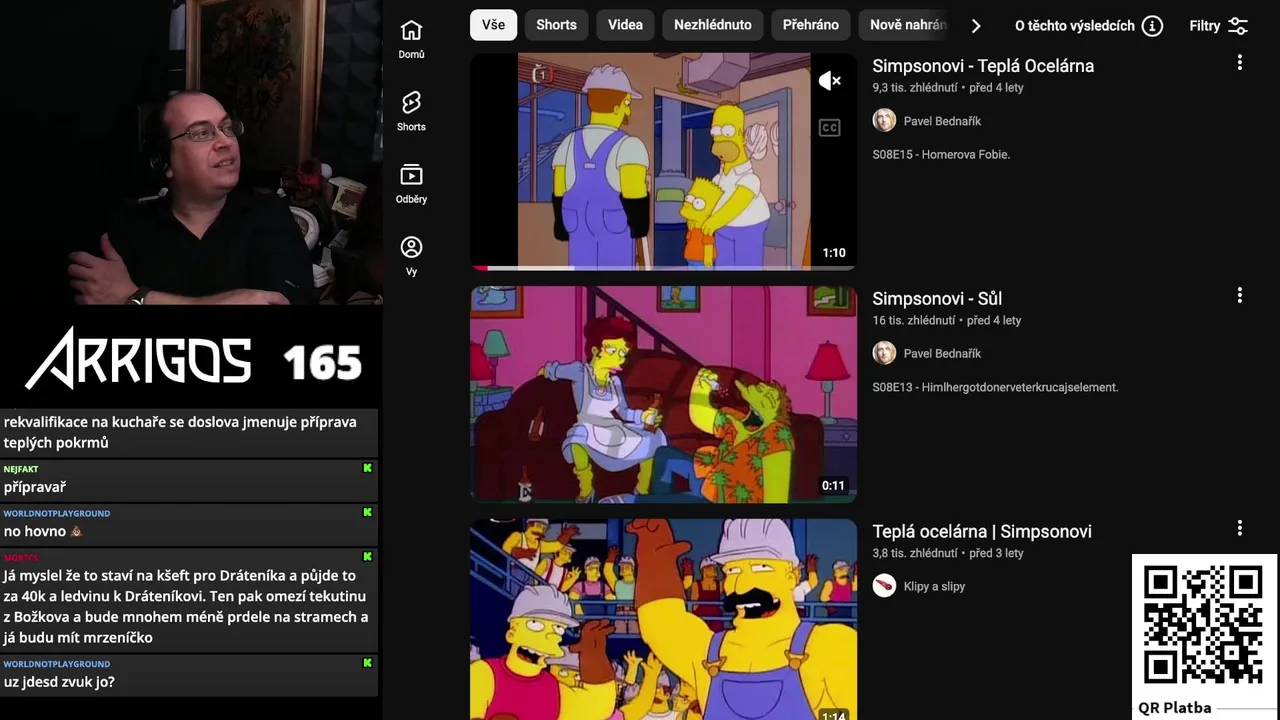The width and height of the screenshot is (1280, 720).
Task: Select the Videa filter chip
Action: [x=625, y=25]
